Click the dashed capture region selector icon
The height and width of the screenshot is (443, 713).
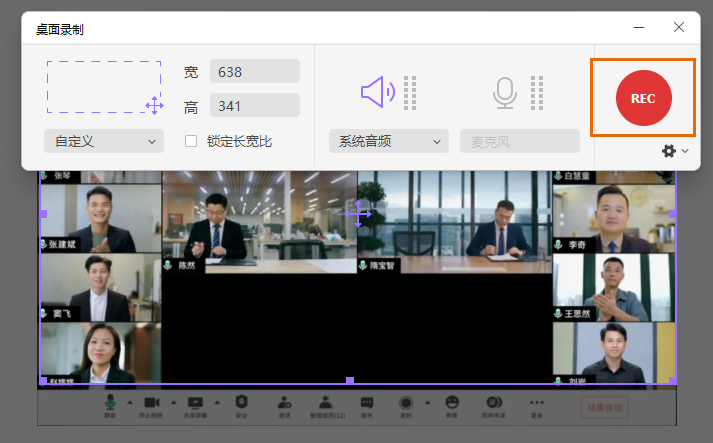coord(103,86)
